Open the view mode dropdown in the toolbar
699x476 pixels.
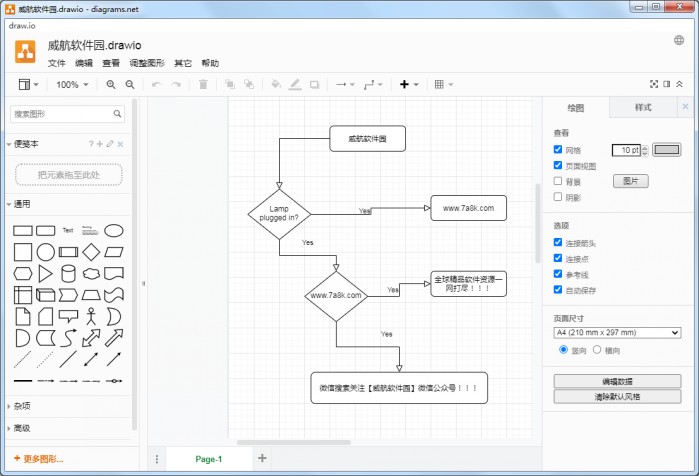[x=29, y=84]
